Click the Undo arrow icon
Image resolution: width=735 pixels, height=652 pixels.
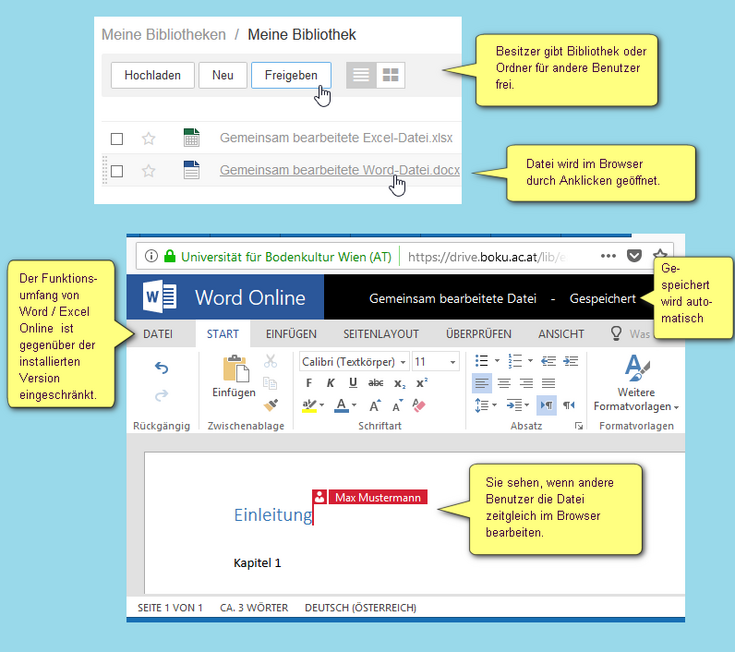tap(161, 368)
